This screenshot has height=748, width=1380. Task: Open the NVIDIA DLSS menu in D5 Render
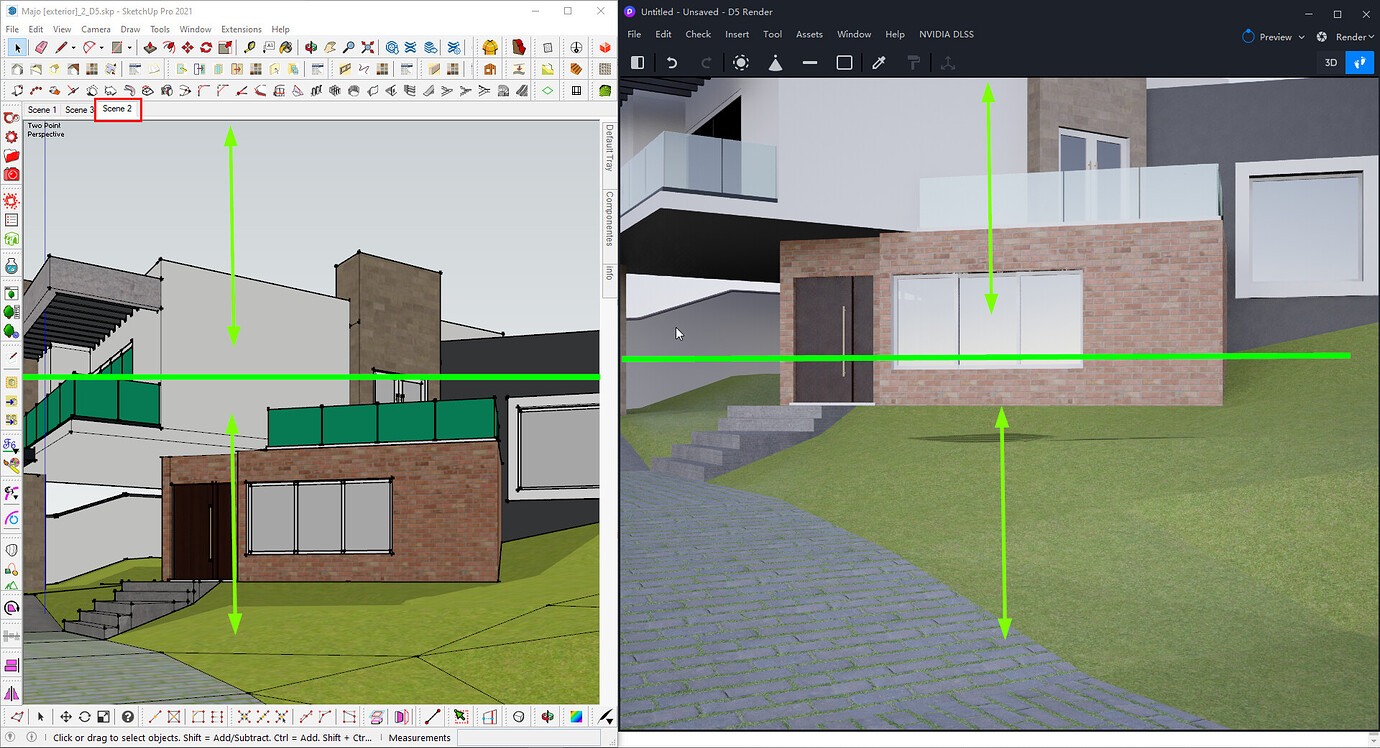click(x=946, y=33)
